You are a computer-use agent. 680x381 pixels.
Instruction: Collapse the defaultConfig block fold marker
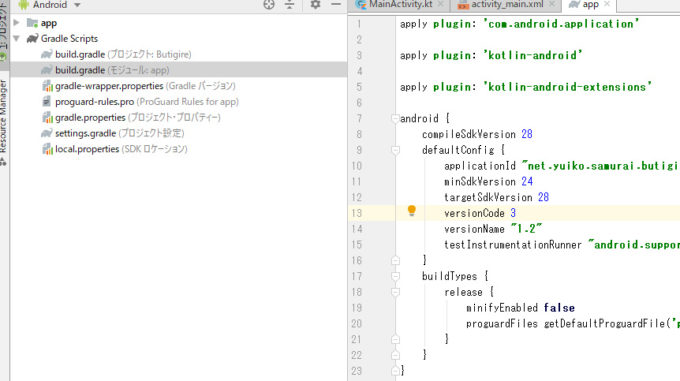point(395,150)
